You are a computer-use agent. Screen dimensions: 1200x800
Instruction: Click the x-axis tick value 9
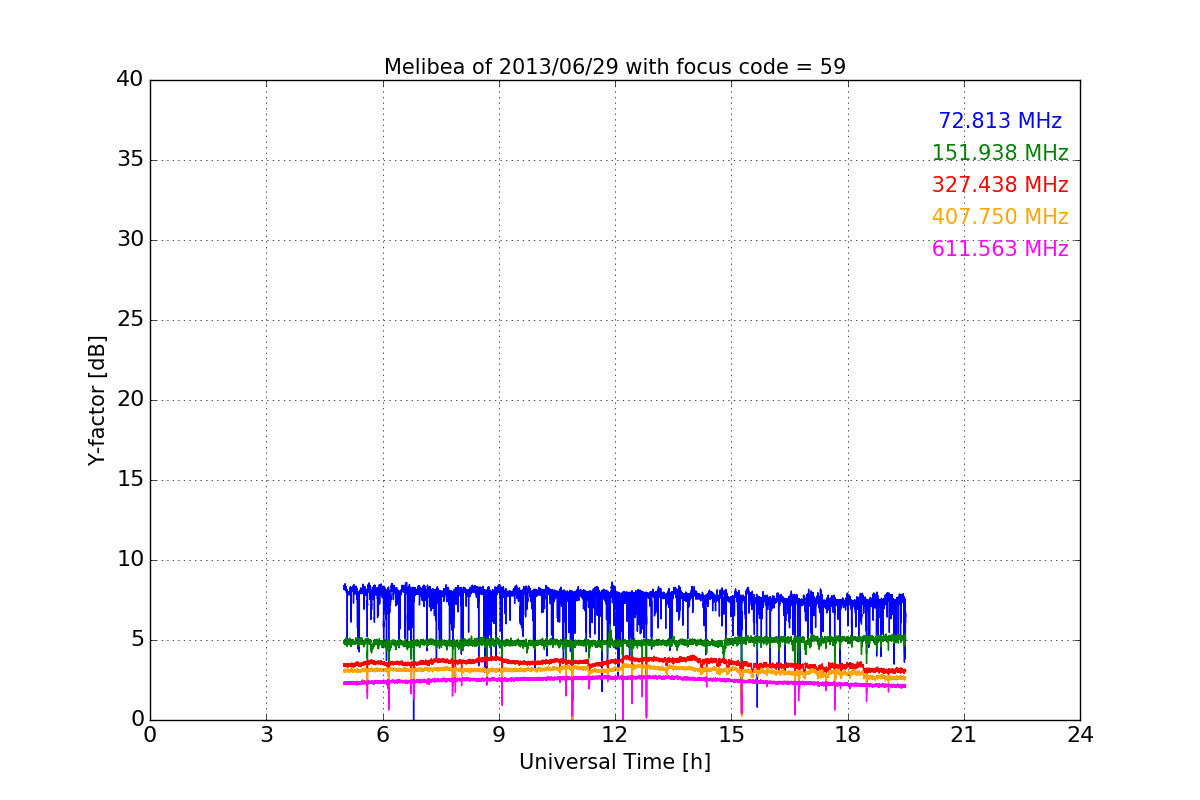pos(499,735)
